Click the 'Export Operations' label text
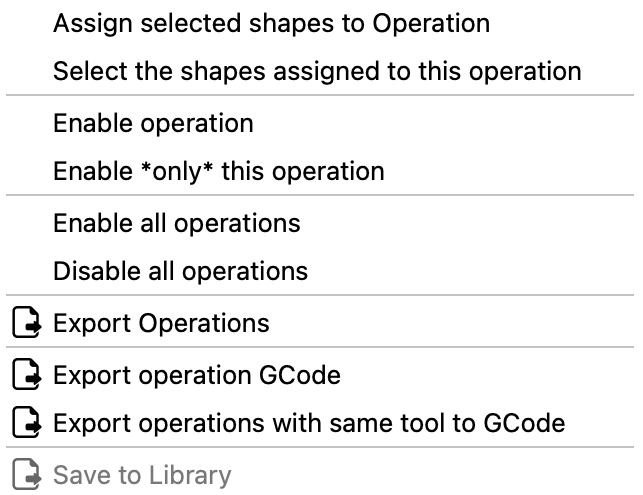This screenshot has height=495, width=643. point(161,324)
